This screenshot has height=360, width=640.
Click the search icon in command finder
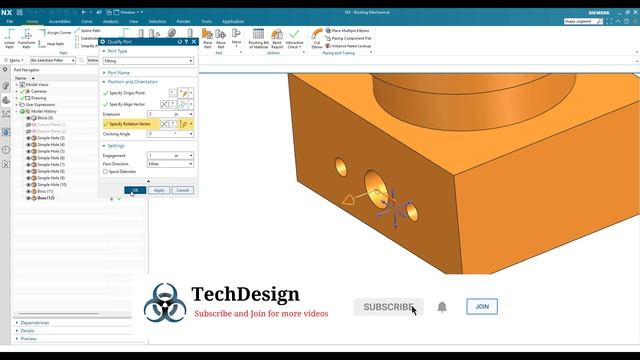(x=600, y=21)
